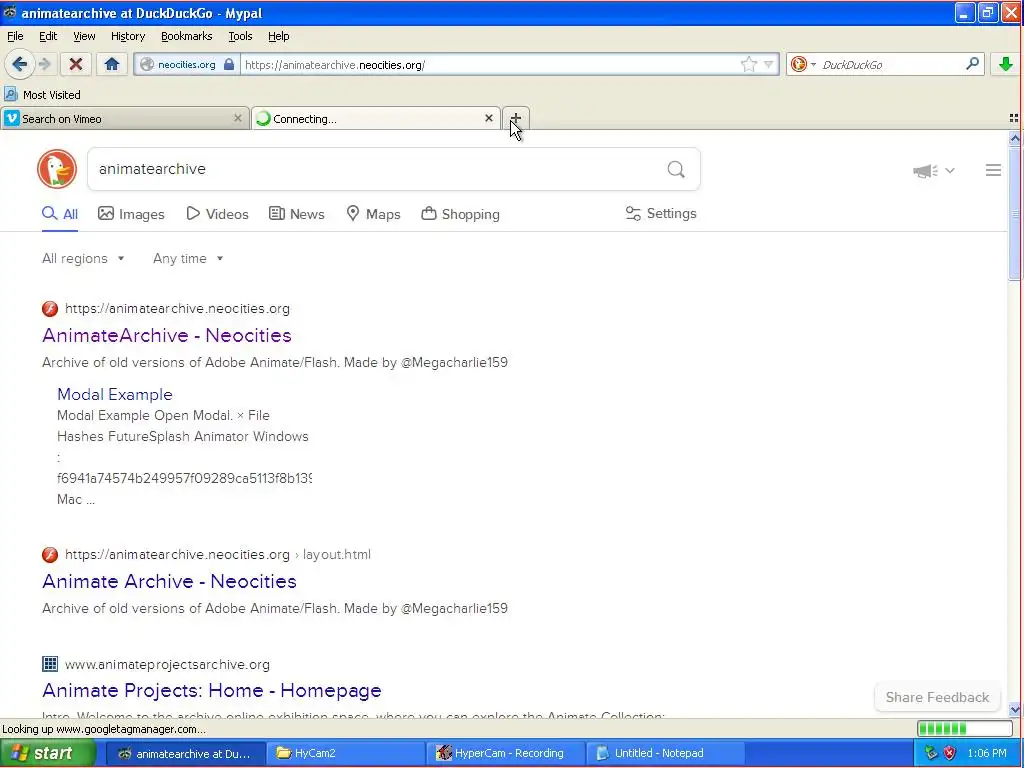Screen dimensions: 1024x768
Task: Click the https://animatearchive.neocities.org › layout.html URL
Action: tap(217, 554)
